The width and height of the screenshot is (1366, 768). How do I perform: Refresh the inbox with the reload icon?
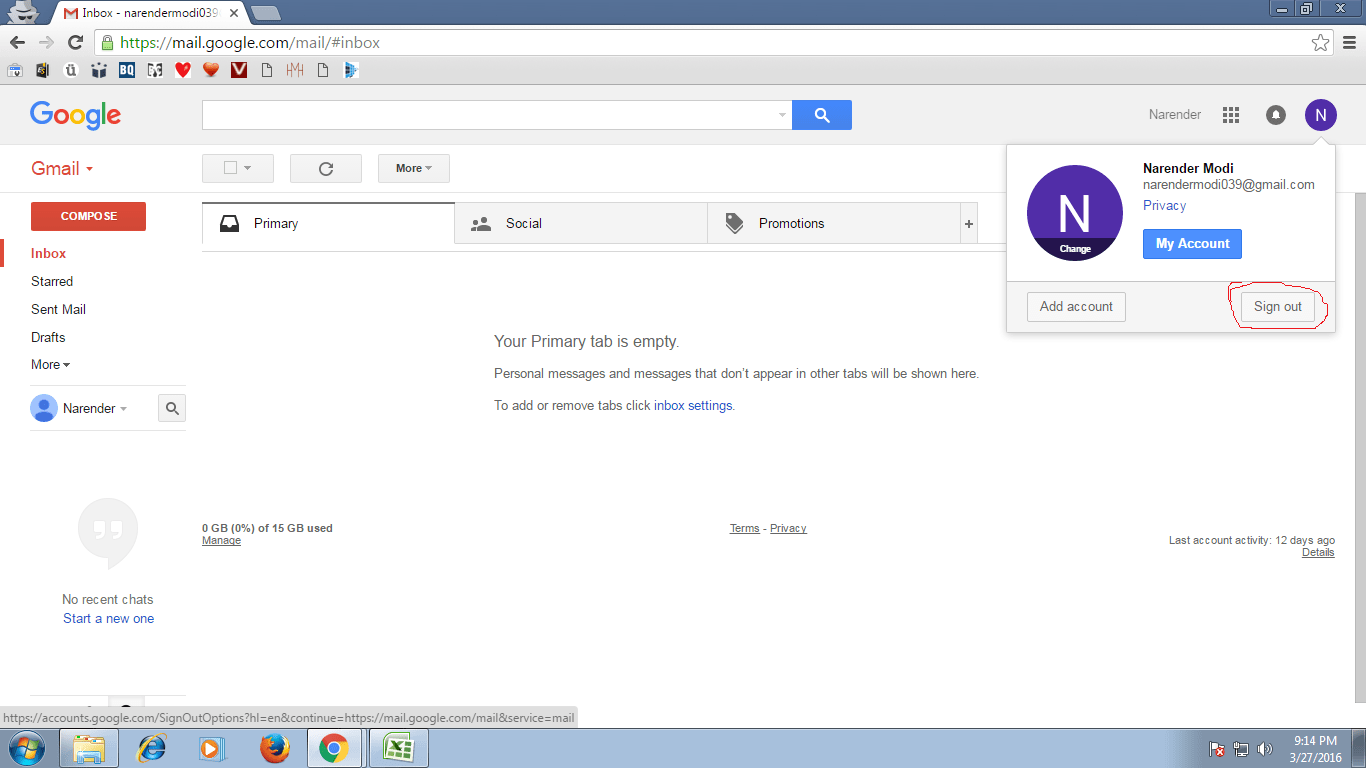click(x=325, y=168)
